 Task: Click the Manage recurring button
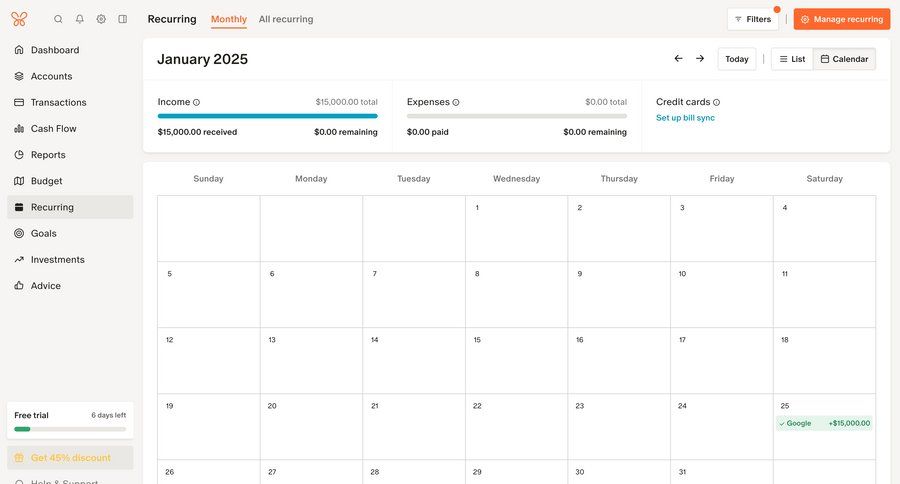841,19
